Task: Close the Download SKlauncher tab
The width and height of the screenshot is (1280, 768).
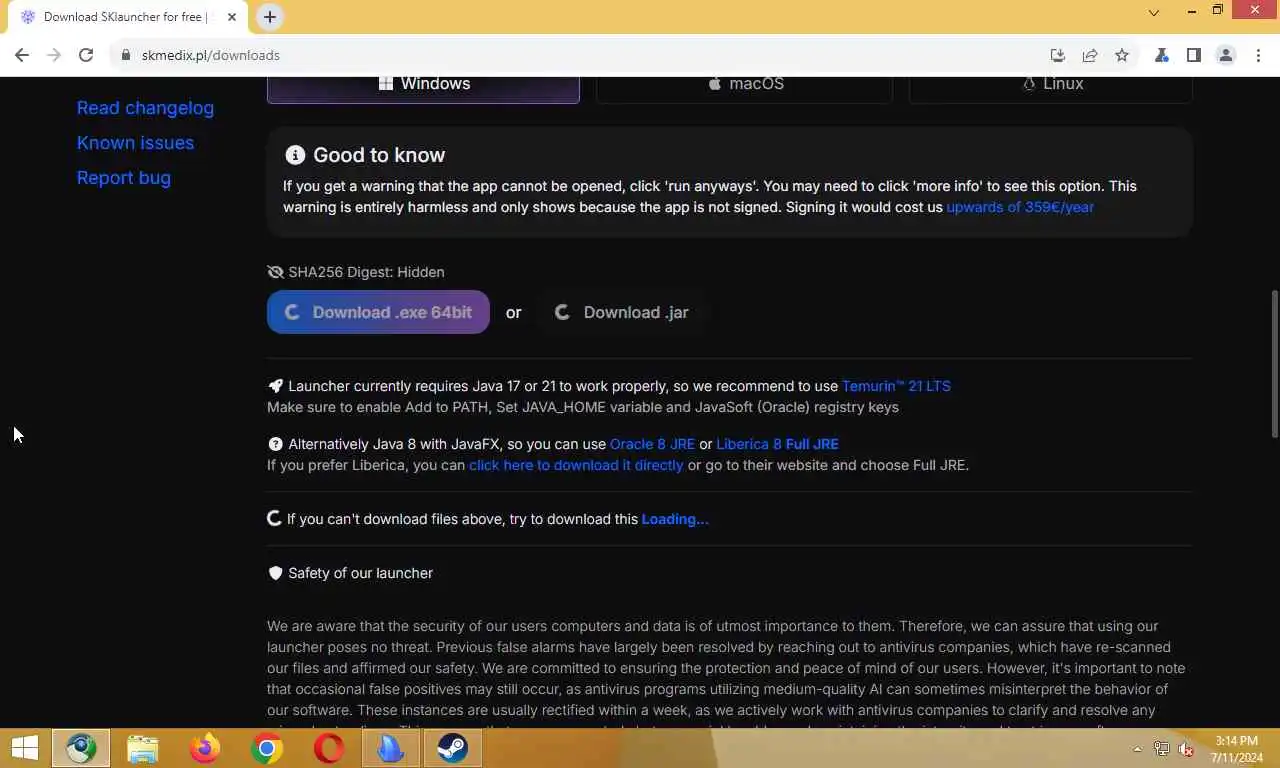Action: (x=232, y=17)
